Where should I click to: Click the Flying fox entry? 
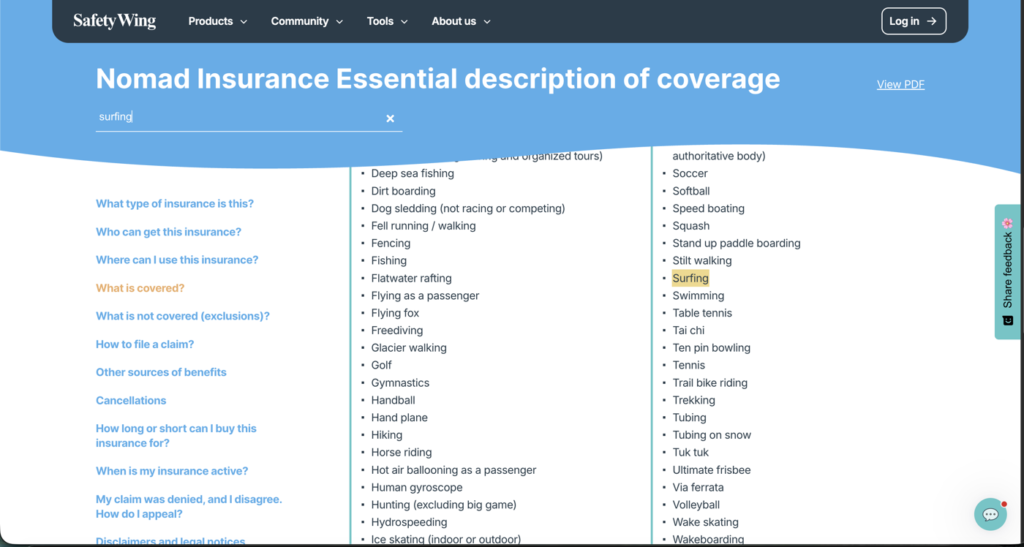[x=395, y=313]
